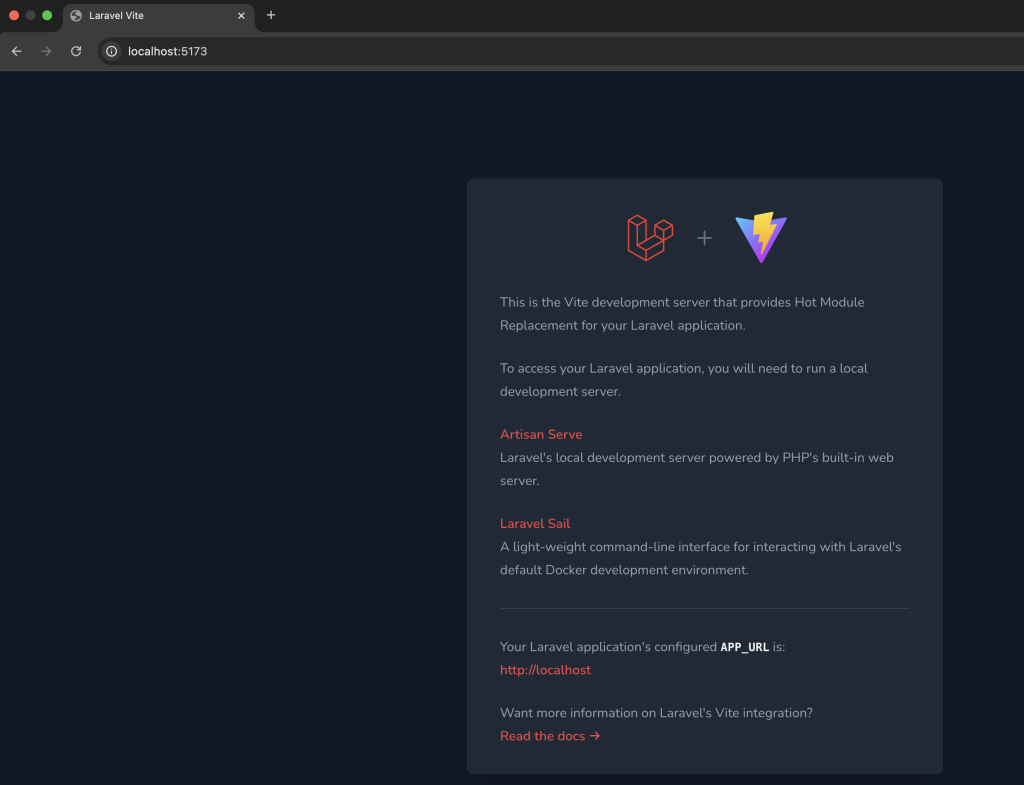Click the Vite lightning bolt logo

[x=760, y=237]
